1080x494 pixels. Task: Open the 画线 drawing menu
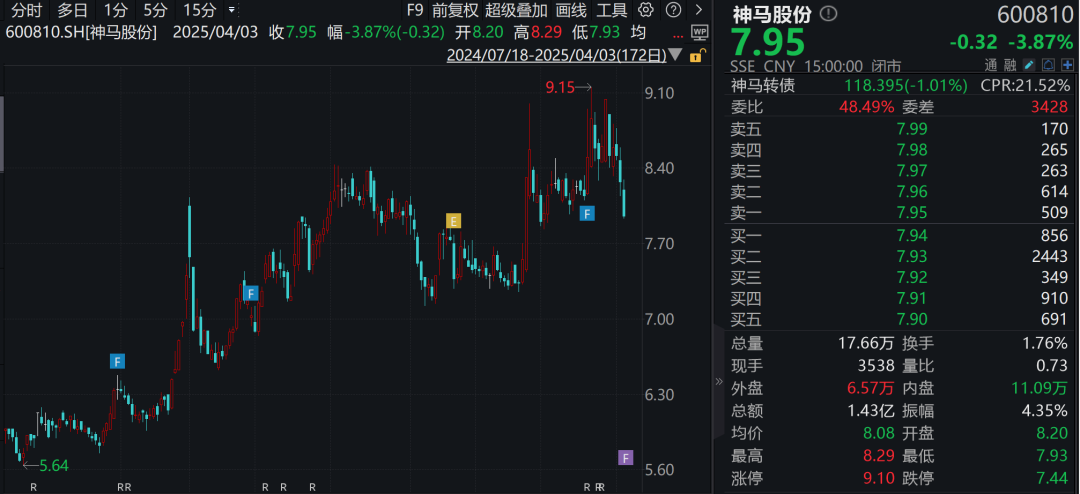pyautogui.click(x=572, y=10)
